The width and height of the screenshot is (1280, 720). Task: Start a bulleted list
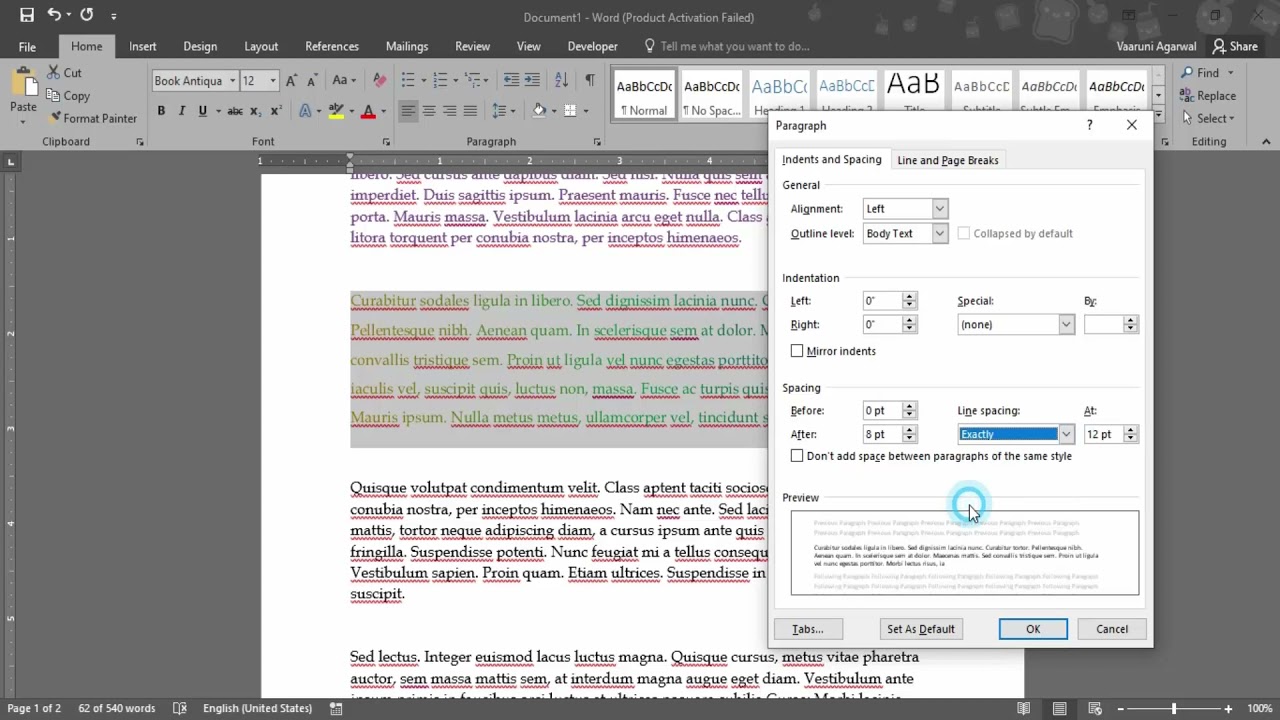click(408, 81)
